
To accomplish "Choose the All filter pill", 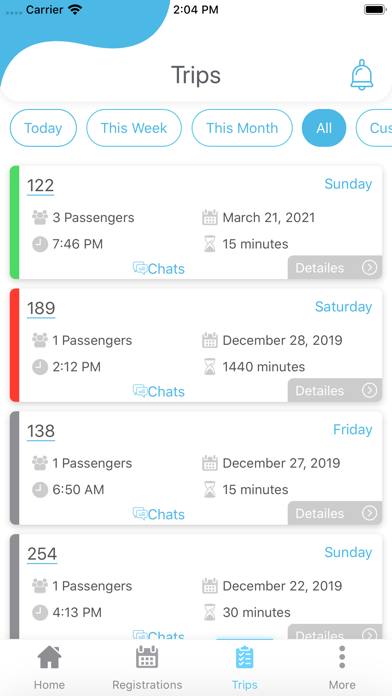I will pos(324,128).
